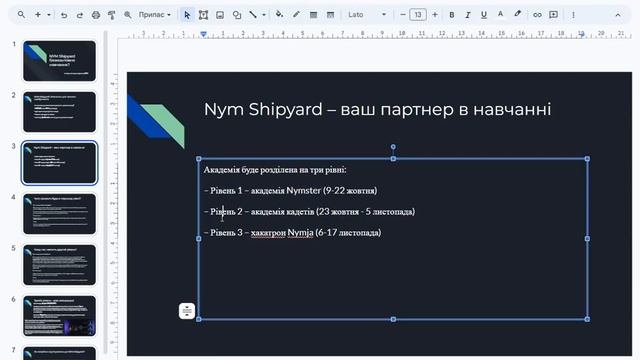Open the text color picker

coord(500,15)
